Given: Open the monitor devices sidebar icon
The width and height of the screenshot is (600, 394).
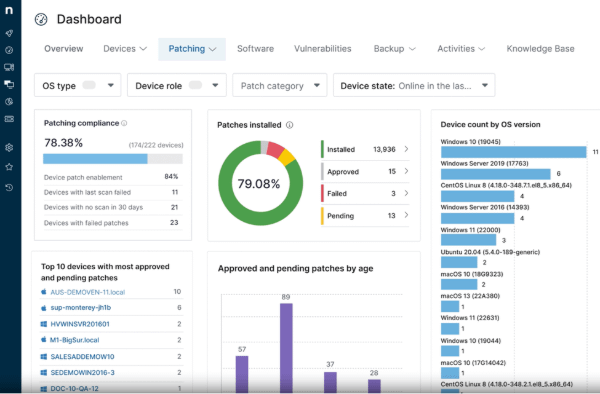Looking at the screenshot, I should coord(9,67).
